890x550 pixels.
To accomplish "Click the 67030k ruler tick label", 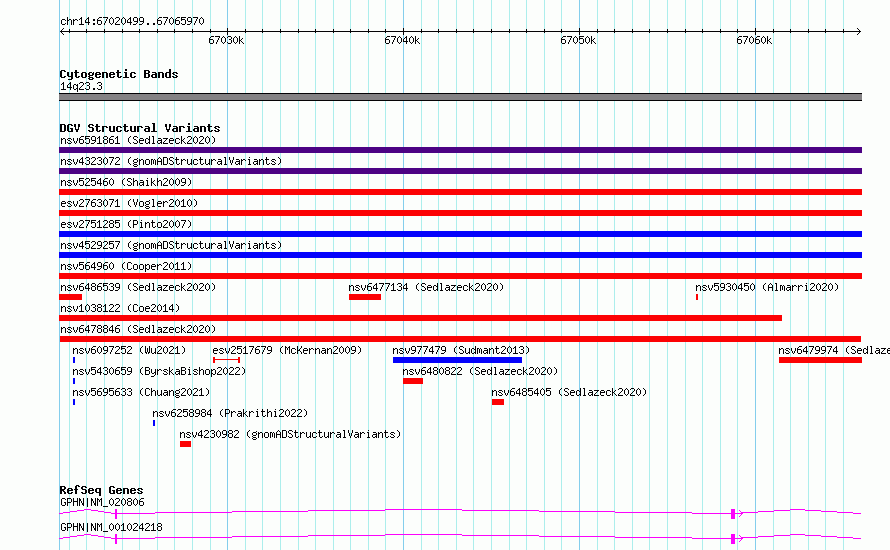I will pyautogui.click(x=226, y=40).
